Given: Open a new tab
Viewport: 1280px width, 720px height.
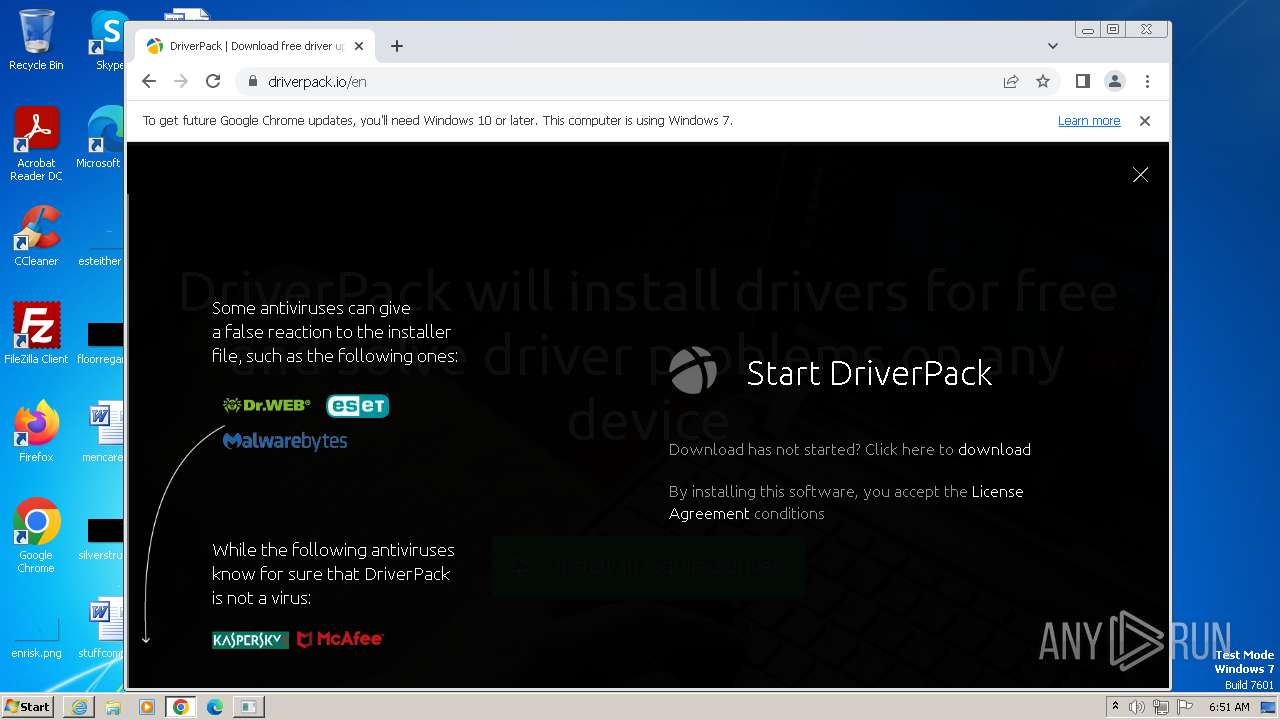Looking at the screenshot, I should point(397,46).
